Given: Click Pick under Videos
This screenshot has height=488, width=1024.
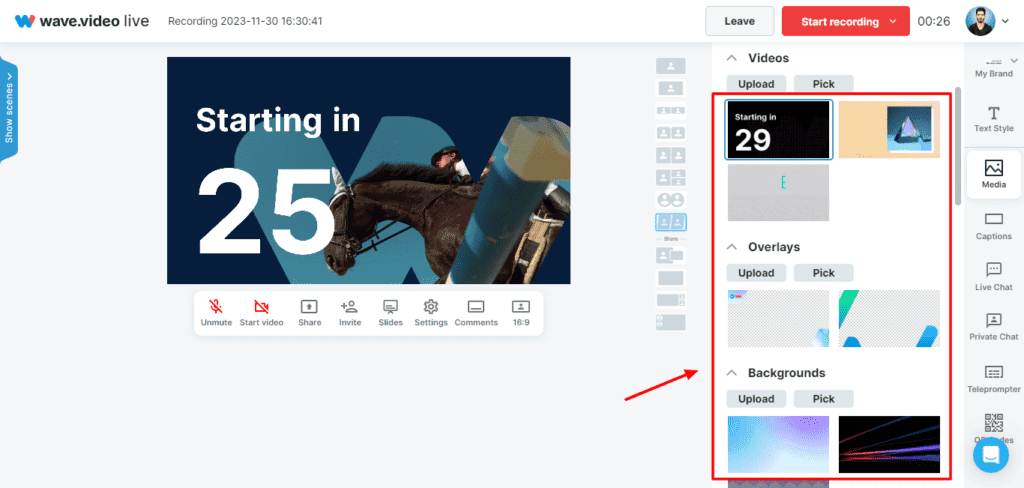Looking at the screenshot, I should click(824, 84).
